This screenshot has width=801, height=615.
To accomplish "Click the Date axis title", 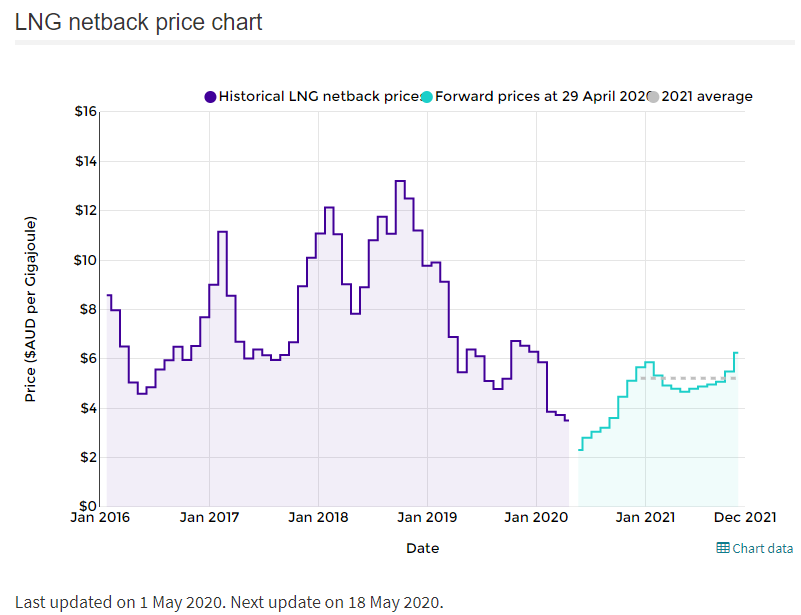I will coord(422,548).
